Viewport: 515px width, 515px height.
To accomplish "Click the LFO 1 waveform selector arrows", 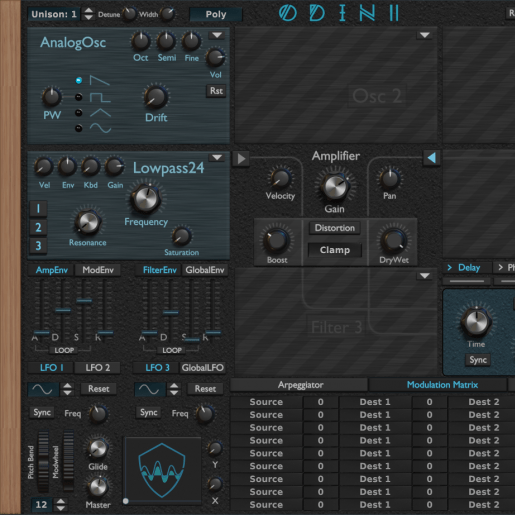I will (67, 389).
